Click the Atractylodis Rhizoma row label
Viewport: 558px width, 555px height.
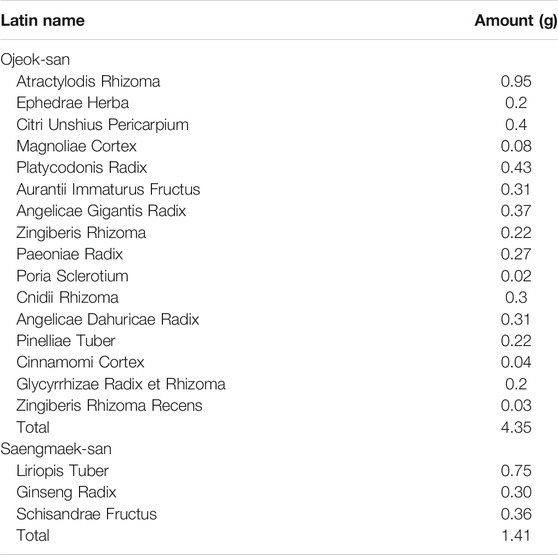pyautogui.click(x=88, y=81)
